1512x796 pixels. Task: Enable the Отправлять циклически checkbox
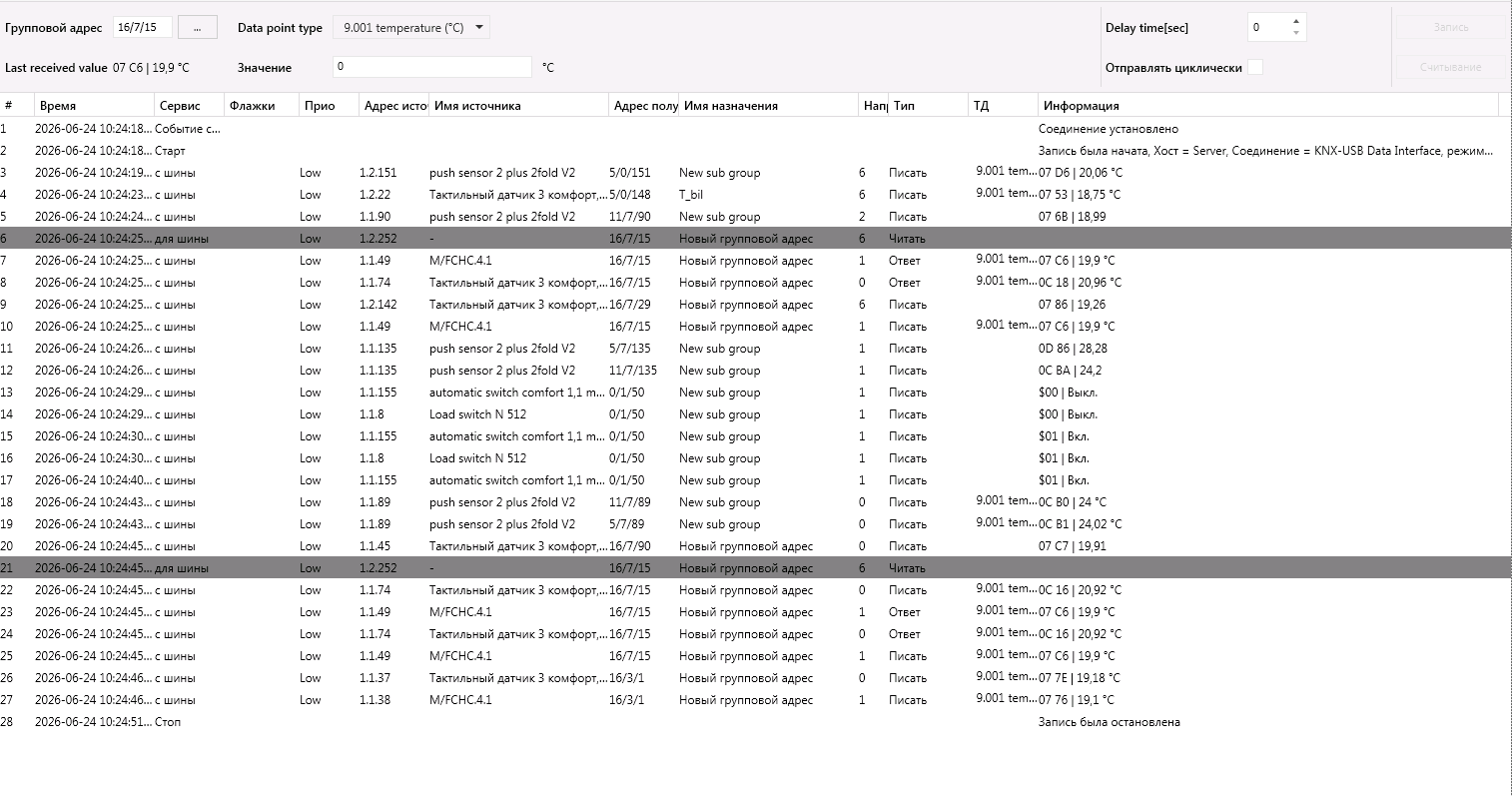coord(1255,67)
